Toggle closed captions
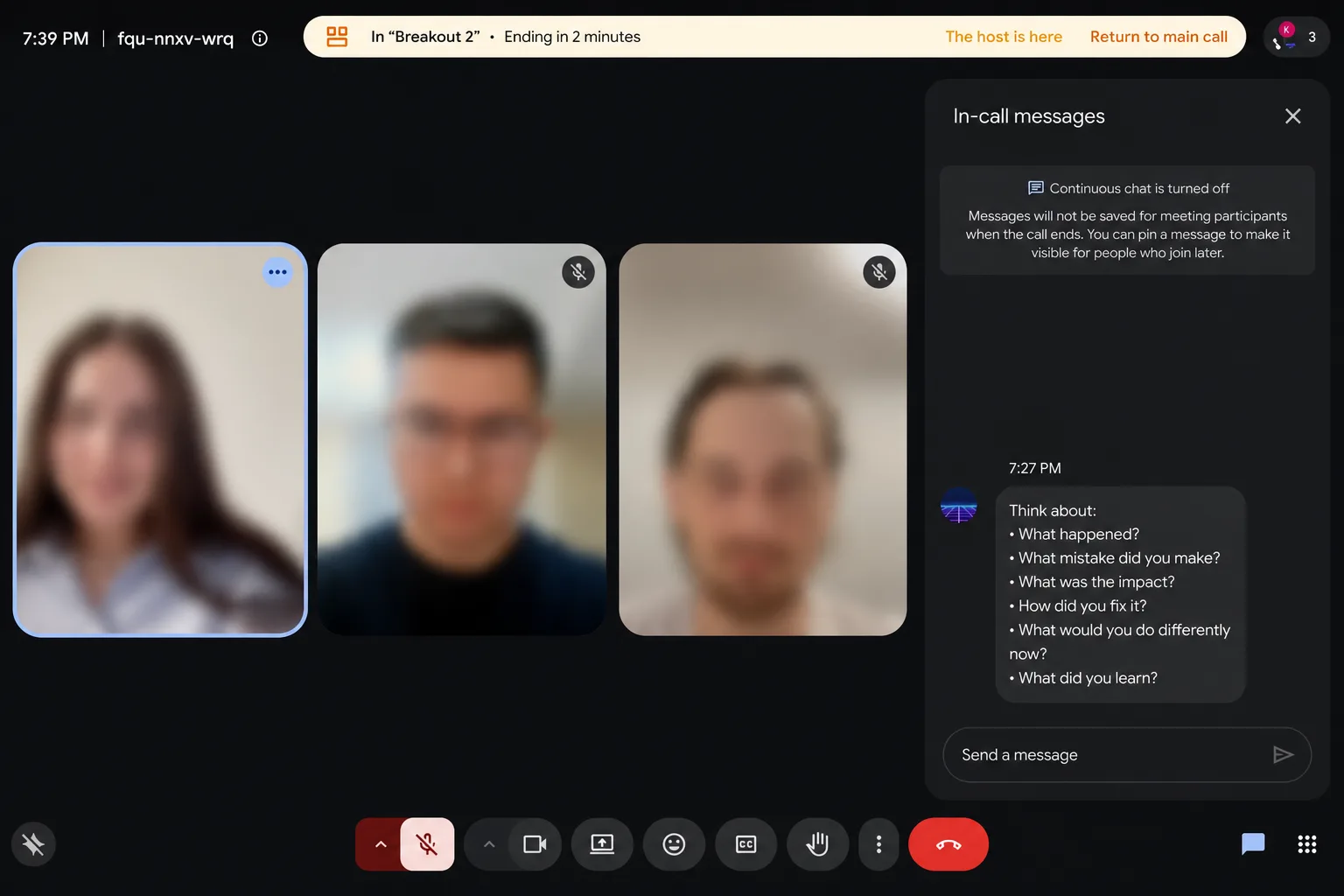 745,844
